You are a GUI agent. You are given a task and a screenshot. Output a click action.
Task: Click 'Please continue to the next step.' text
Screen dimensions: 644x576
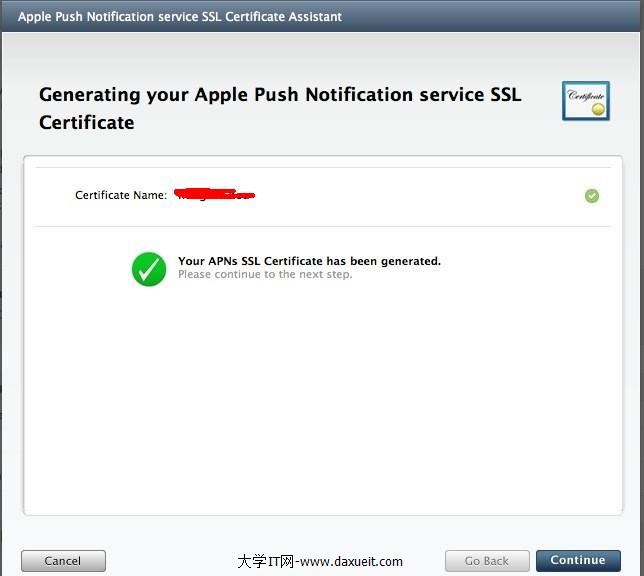265,274
